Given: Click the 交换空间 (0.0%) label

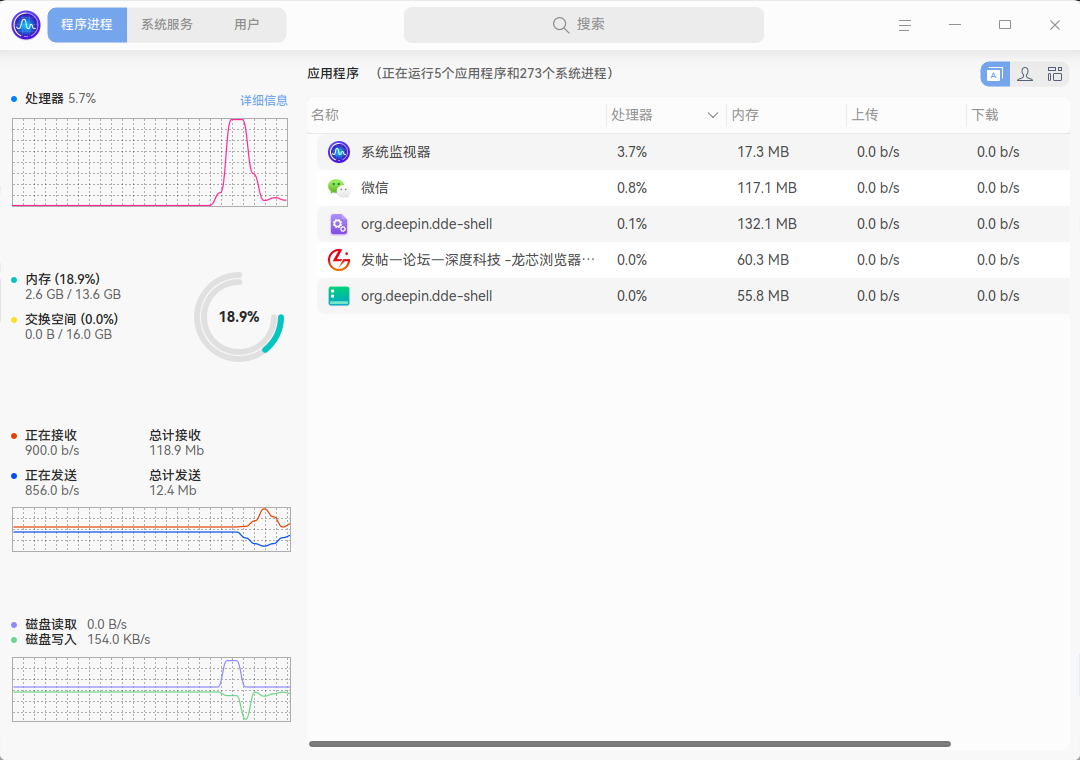Looking at the screenshot, I should tap(72, 319).
